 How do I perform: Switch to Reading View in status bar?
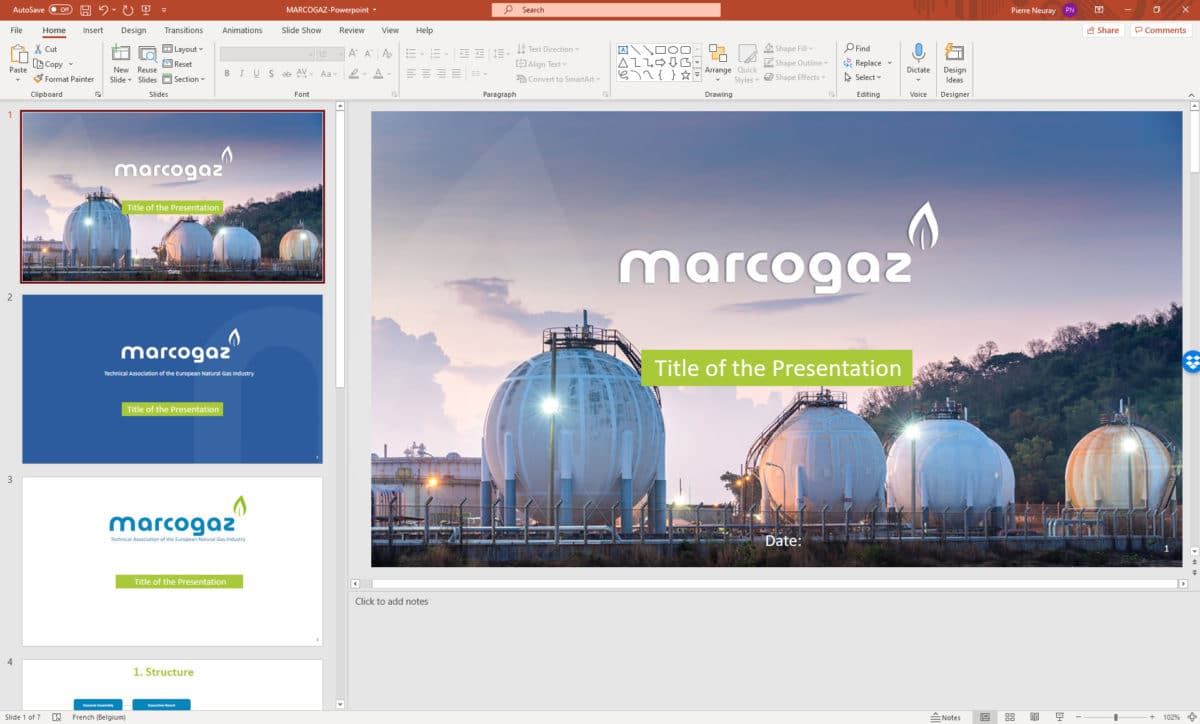[1033, 717]
